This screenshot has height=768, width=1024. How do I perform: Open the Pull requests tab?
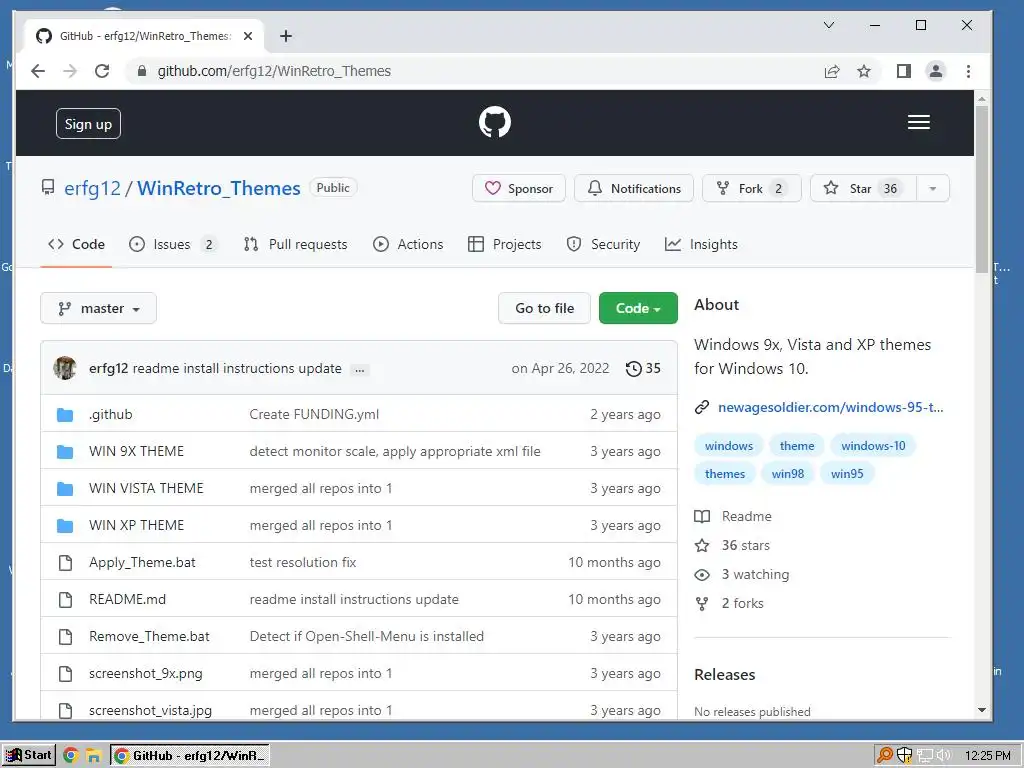pos(295,244)
